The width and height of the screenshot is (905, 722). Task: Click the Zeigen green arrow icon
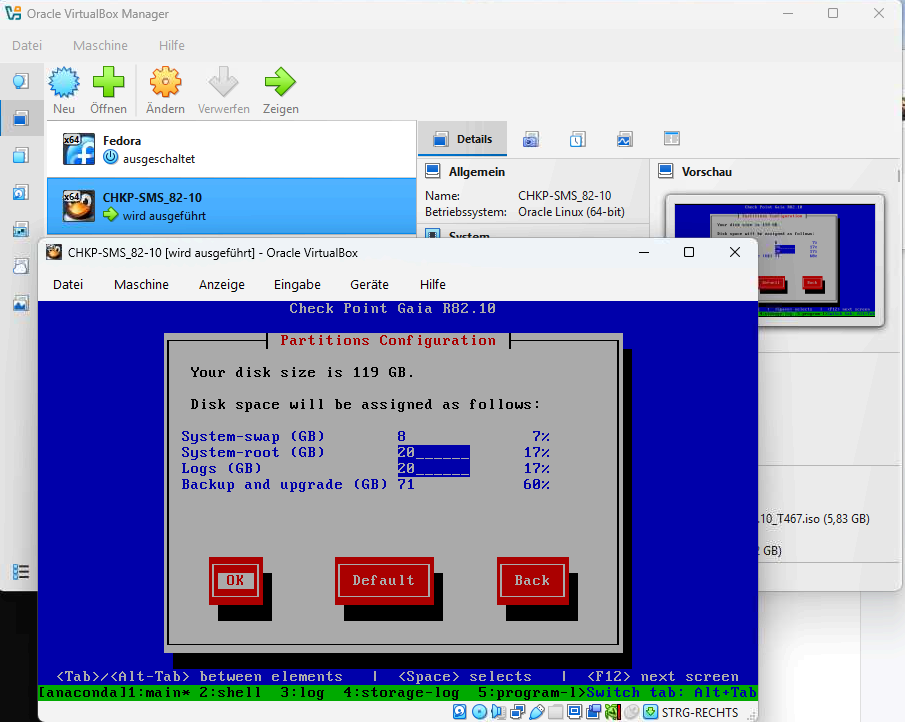280,82
